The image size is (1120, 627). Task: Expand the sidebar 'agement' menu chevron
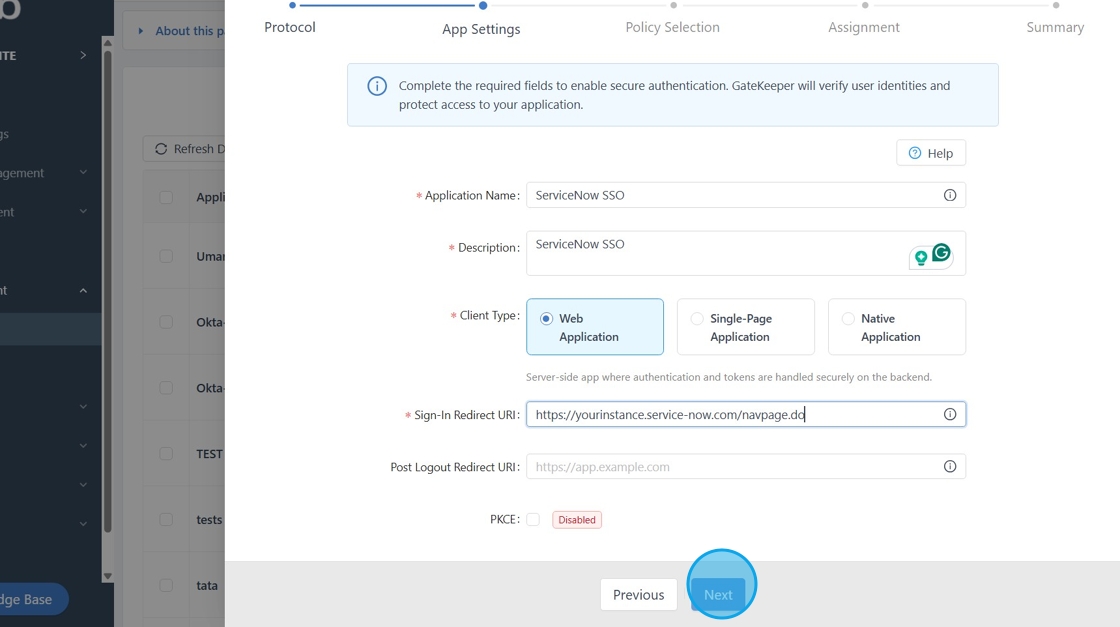83,172
